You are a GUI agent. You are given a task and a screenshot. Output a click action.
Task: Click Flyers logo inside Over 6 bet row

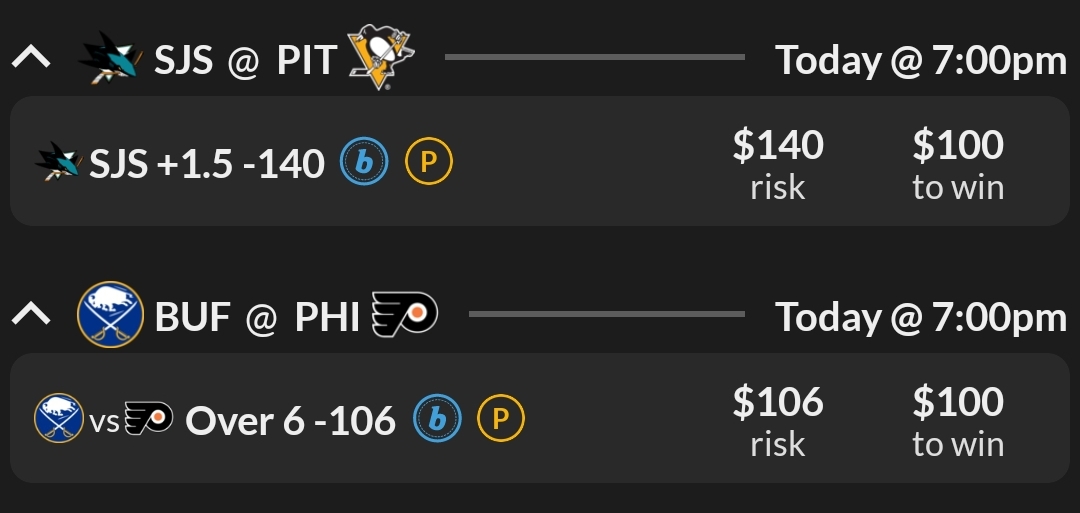[x=149, y=419]
